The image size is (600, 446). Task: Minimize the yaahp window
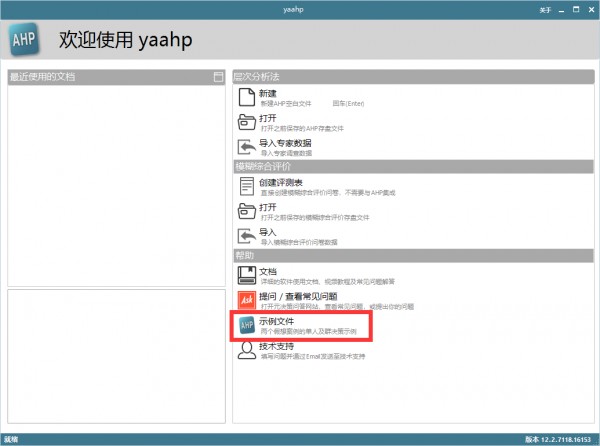coord(561,10)
